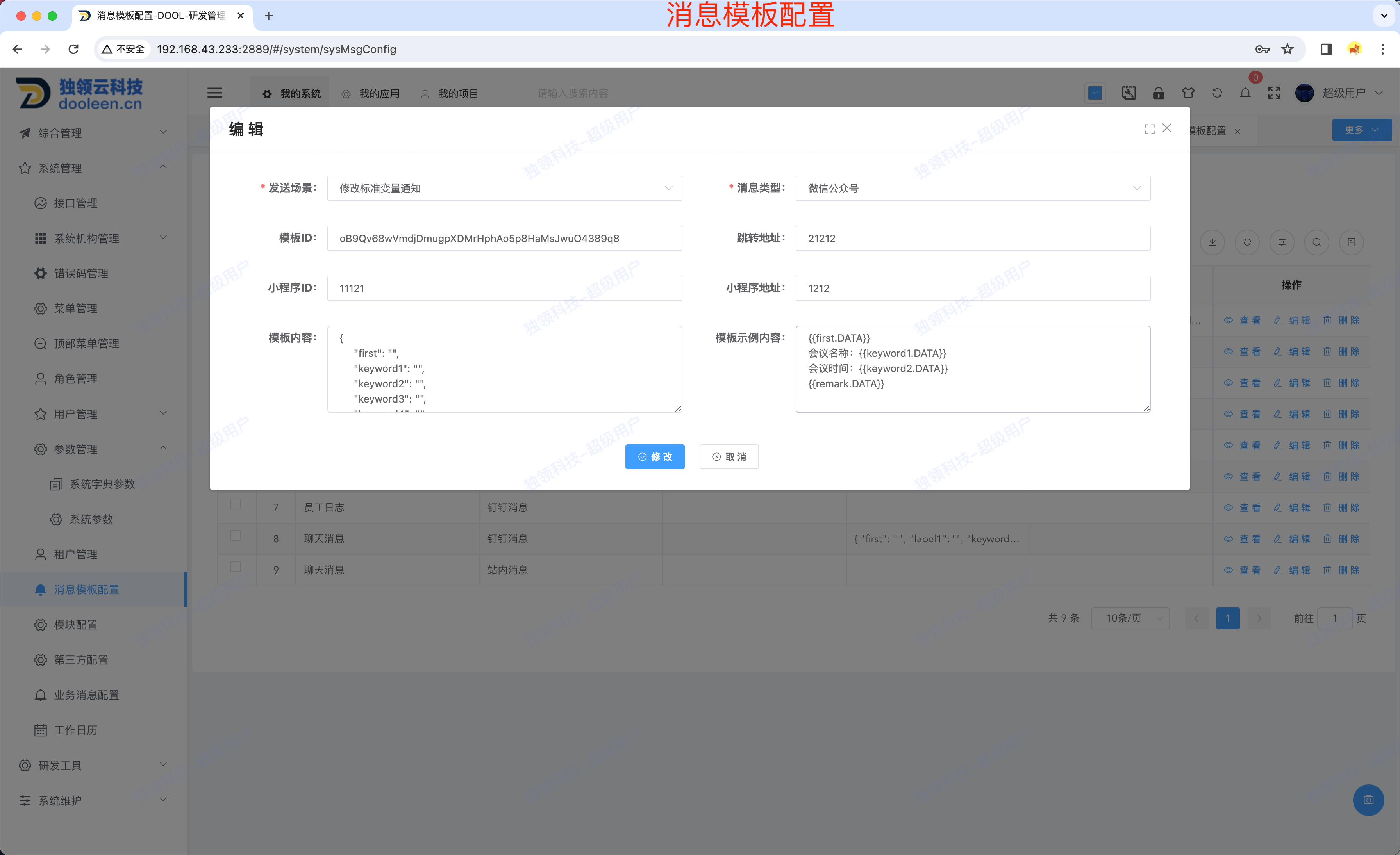The image size is (1400, 855).
Task: Open the filter settings icon above table
Action: click(x=1282, y=242)
